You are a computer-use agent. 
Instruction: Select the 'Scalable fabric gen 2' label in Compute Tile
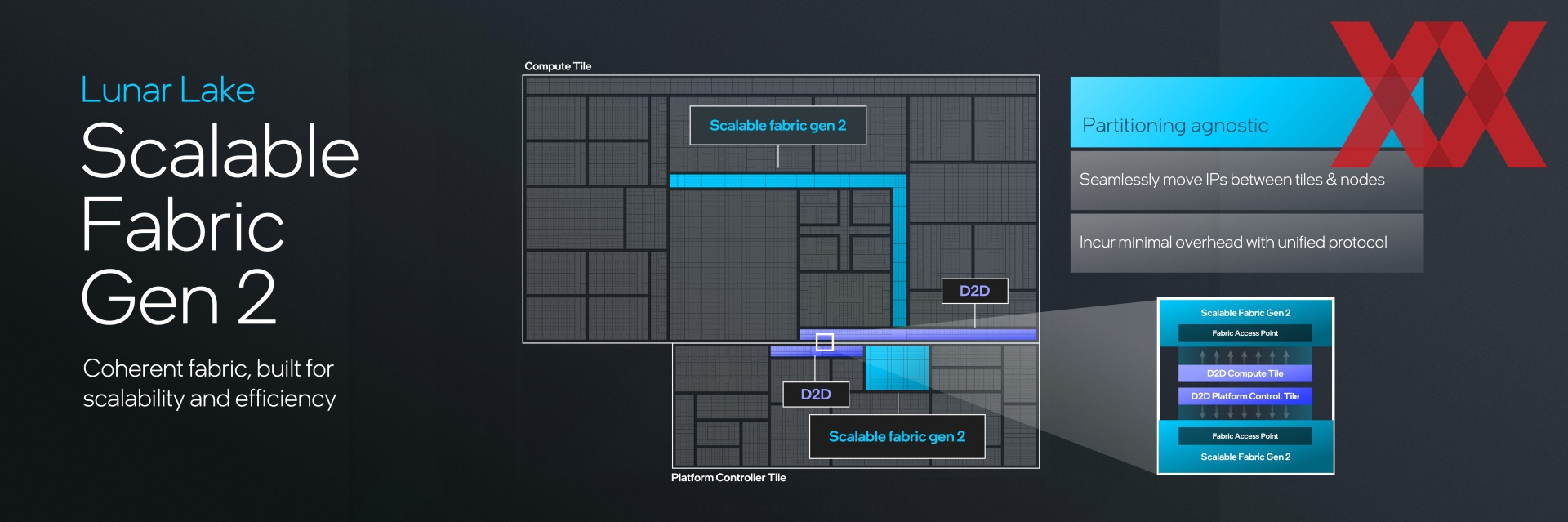[x=777, y=126]
